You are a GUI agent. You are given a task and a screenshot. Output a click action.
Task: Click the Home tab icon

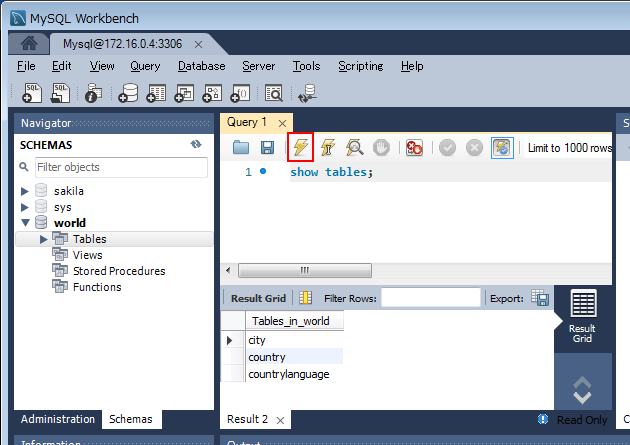point(29,44)
